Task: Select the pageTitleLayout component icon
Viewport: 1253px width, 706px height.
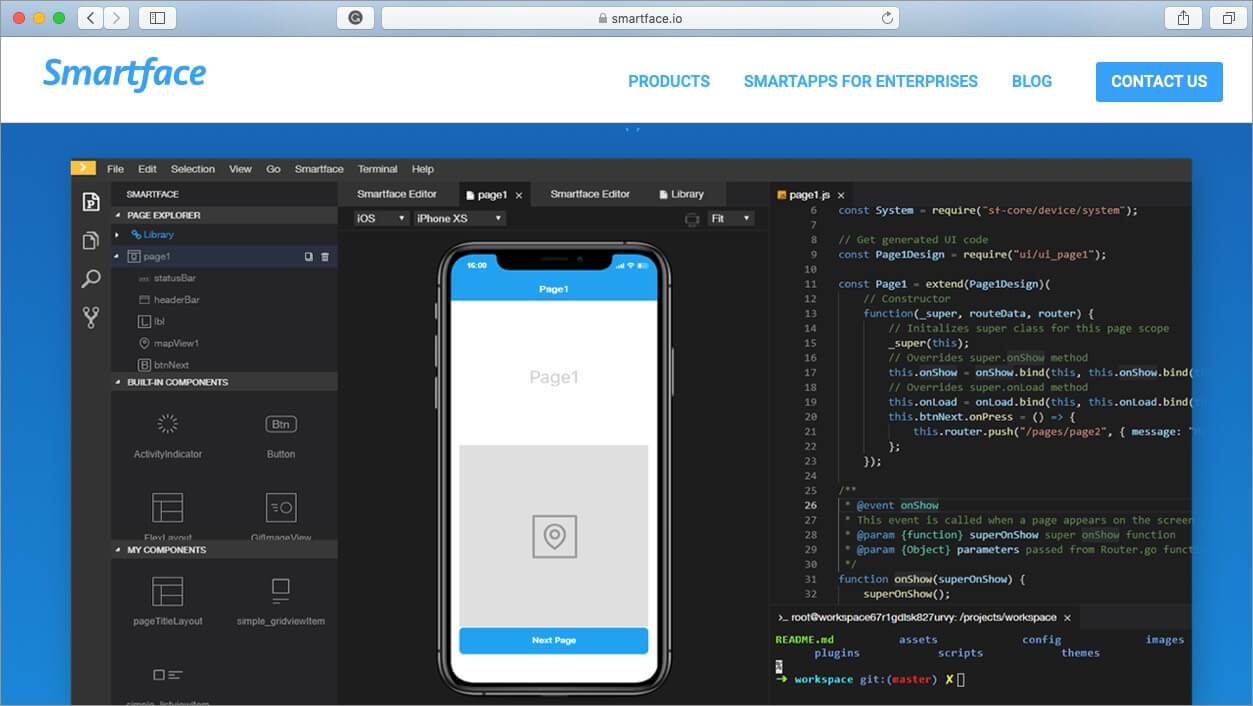Action: pos(168,591)
